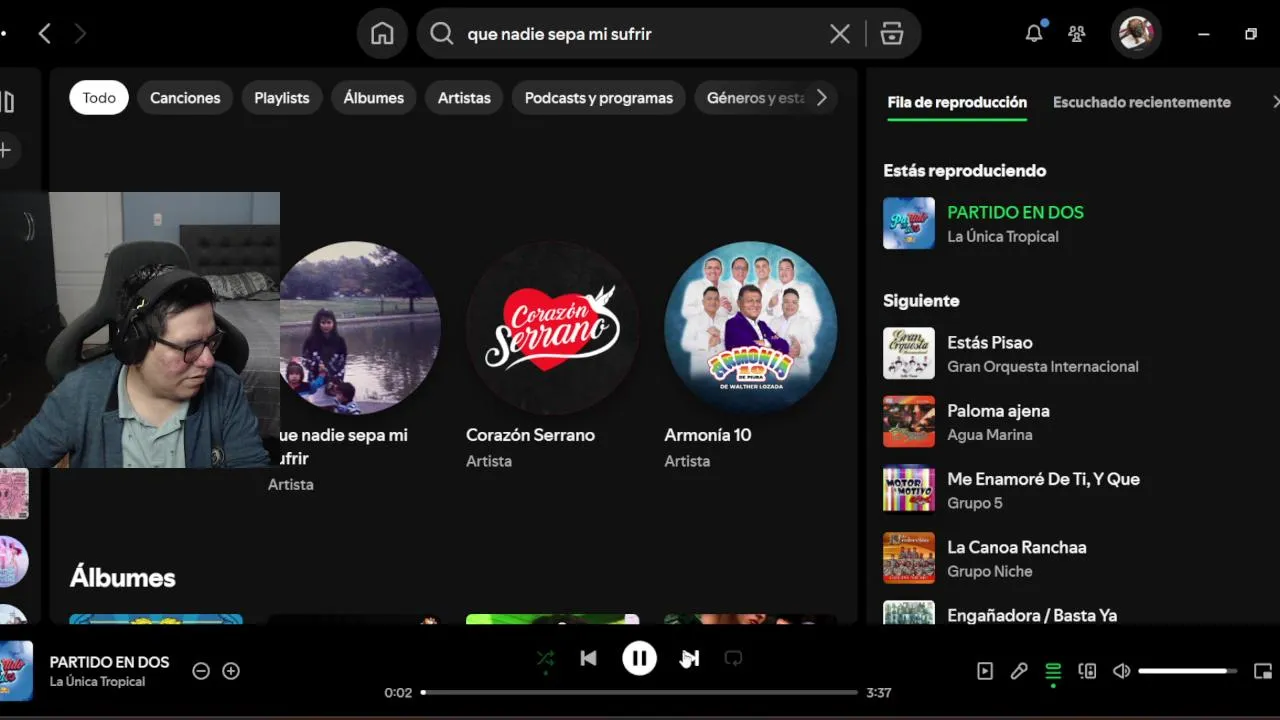Open Grupo Niche artist link
Viewport: 1280px width, 720px height.
coord(990,571)
